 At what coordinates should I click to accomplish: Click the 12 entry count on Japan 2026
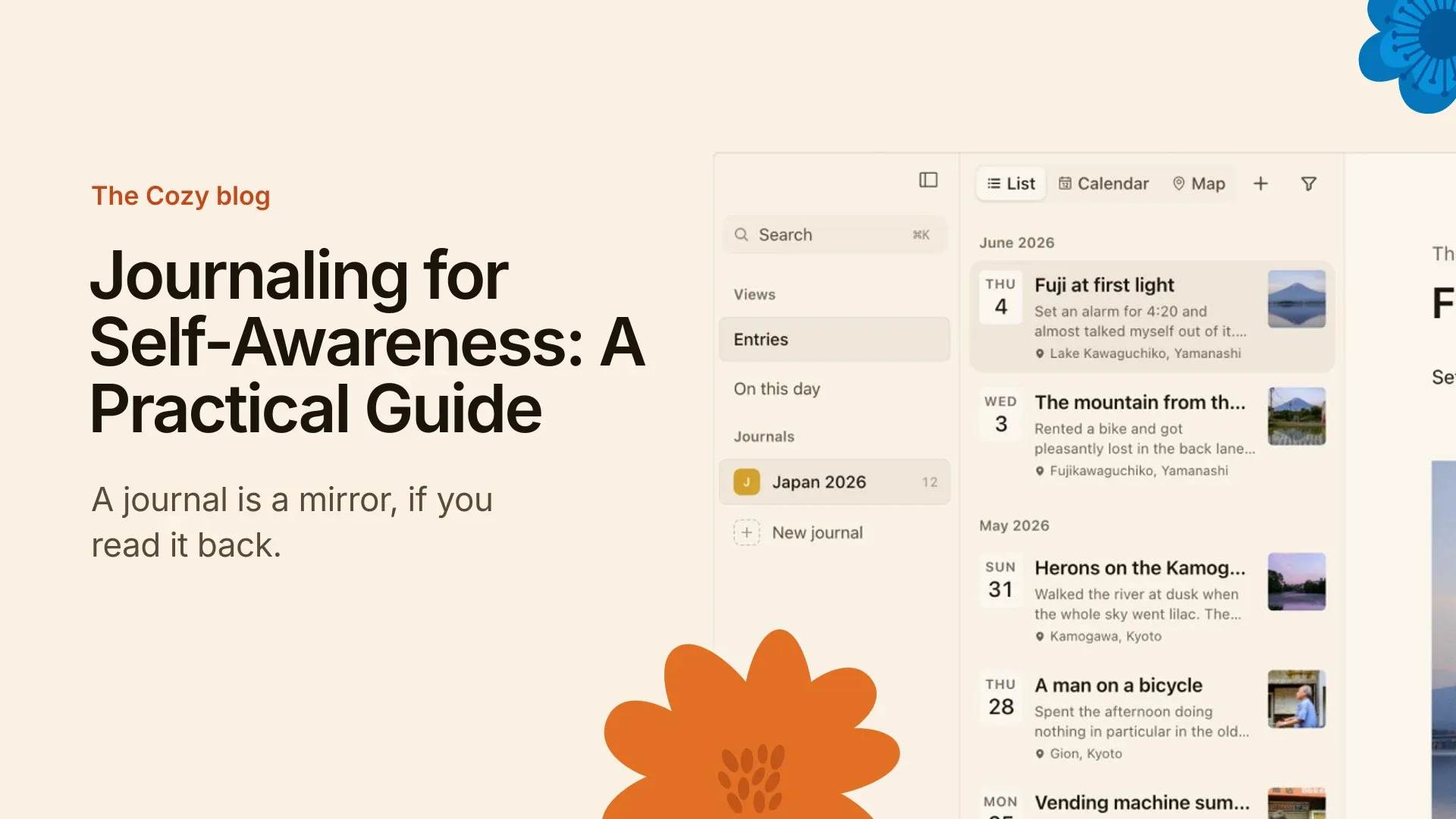pyautogui.click(x=930, y=482)
